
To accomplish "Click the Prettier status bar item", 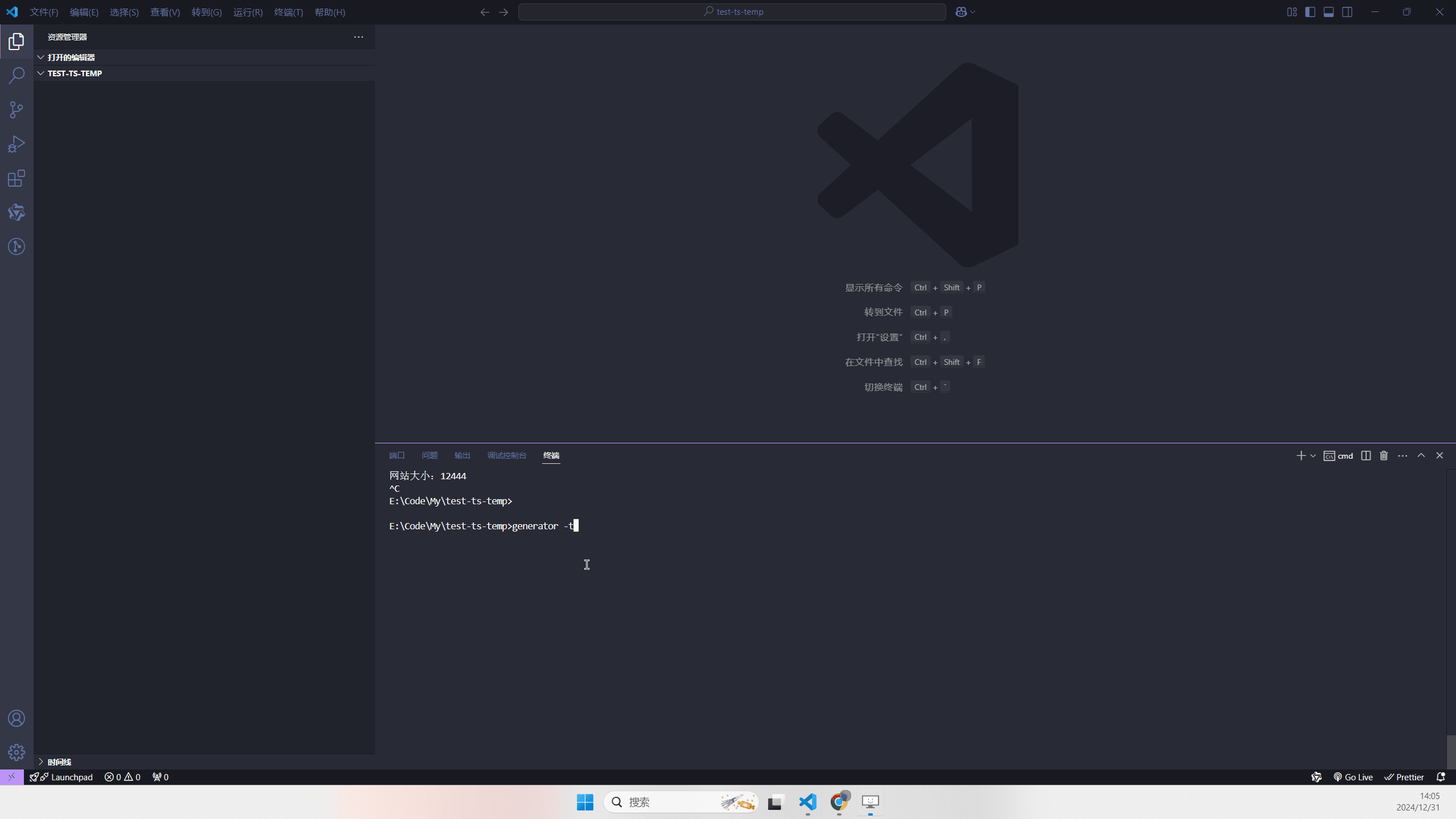I will pyautogui.click(x=1404, y=777).
